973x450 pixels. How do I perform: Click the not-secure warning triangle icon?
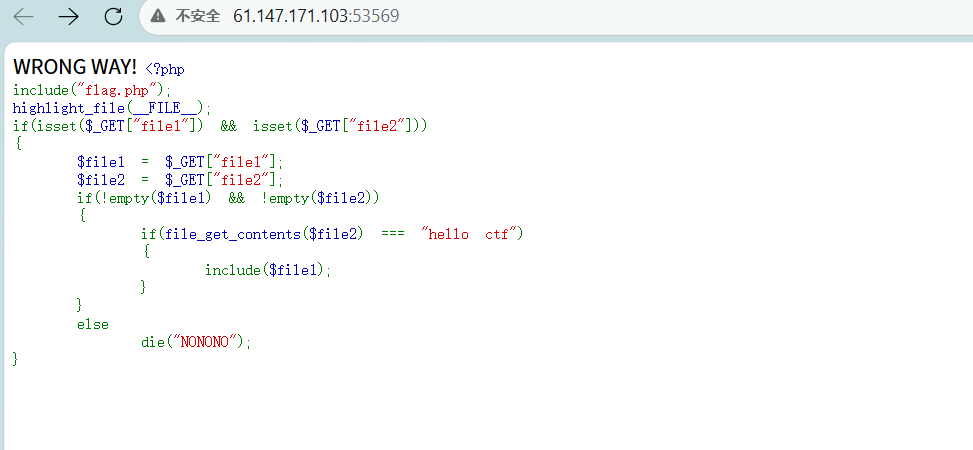pos(158,16)
